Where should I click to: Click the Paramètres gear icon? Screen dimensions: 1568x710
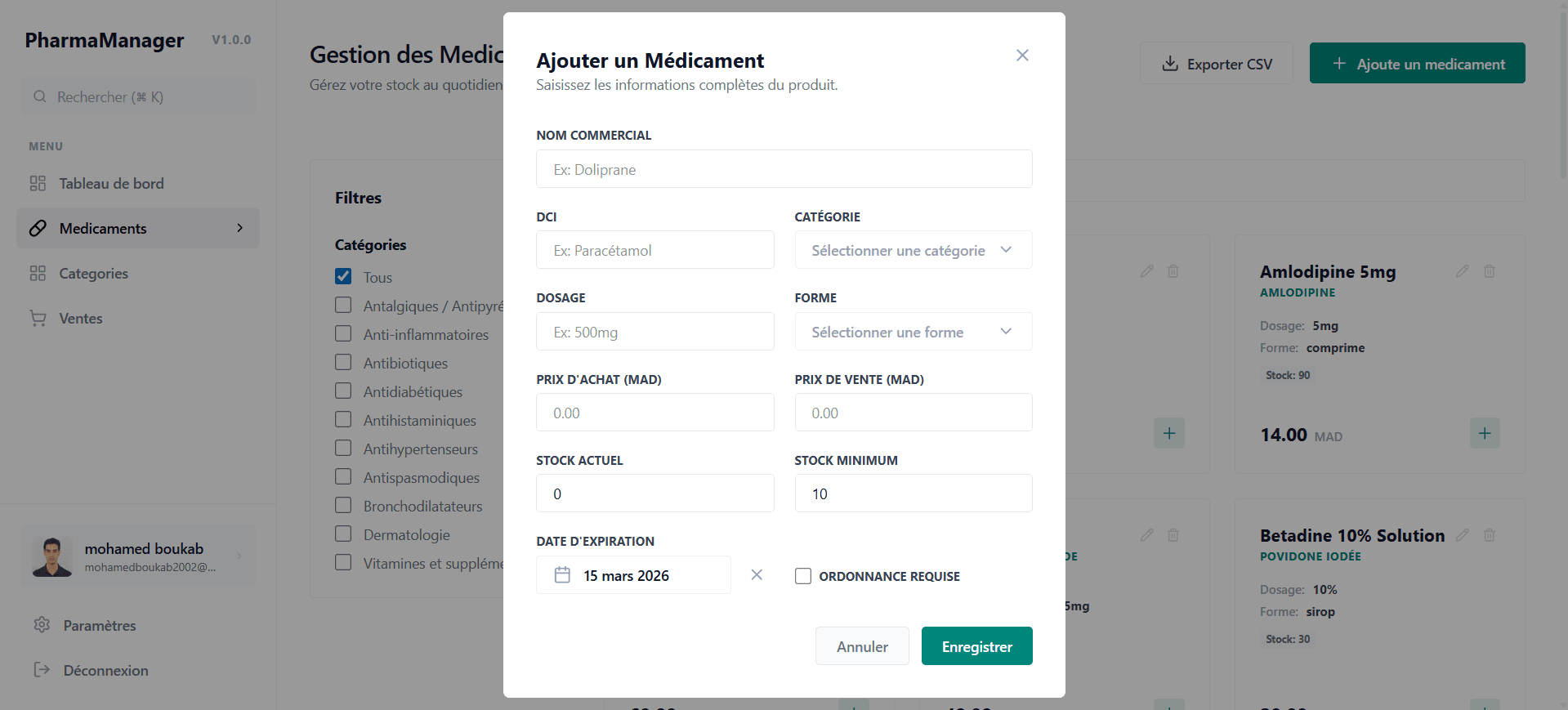click(x=42, y=625)
